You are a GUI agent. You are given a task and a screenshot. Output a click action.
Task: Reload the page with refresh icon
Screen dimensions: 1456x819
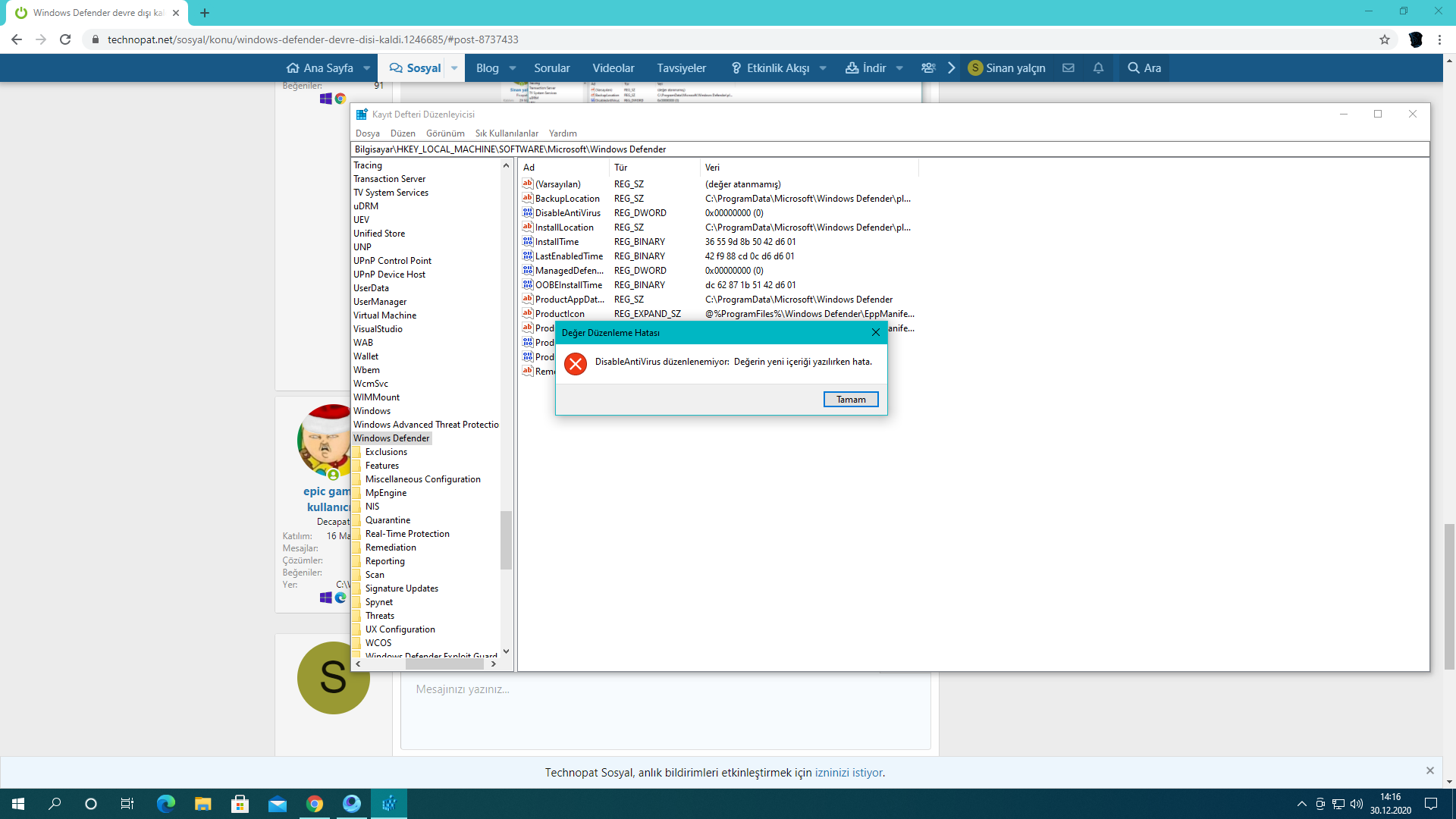tap(65, 39)
